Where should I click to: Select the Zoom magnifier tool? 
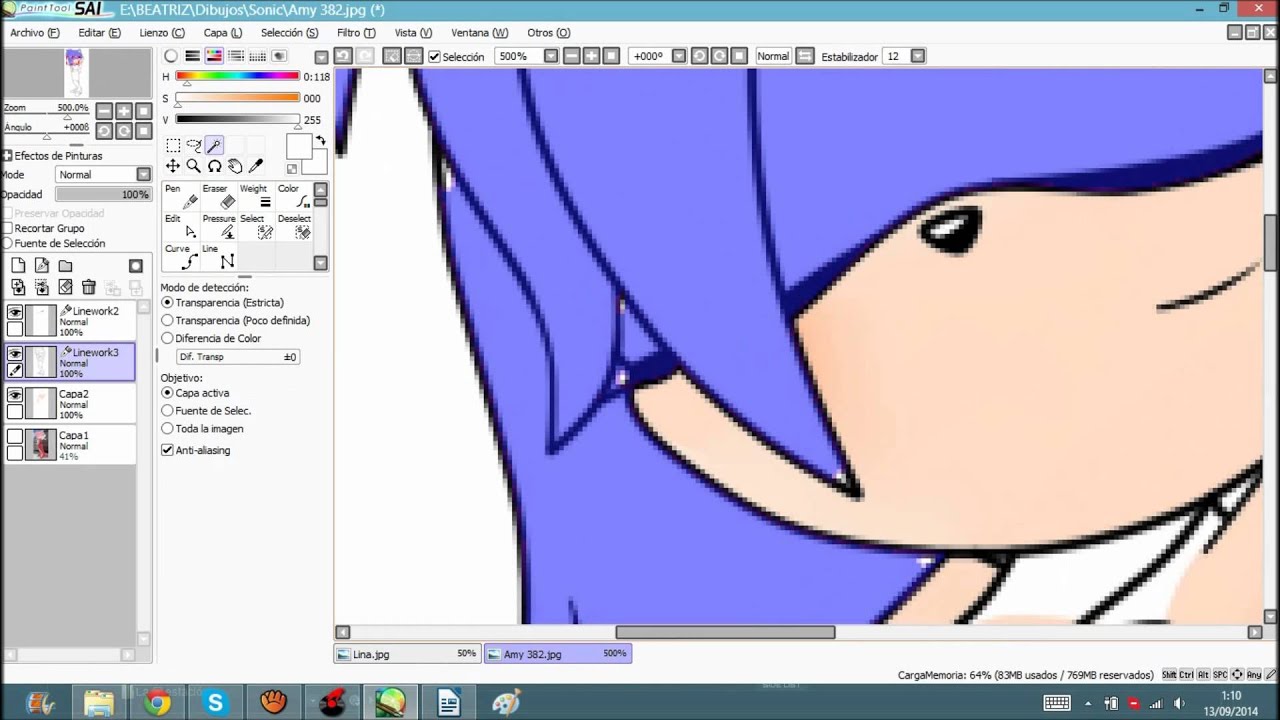click(x=194, y=166)
